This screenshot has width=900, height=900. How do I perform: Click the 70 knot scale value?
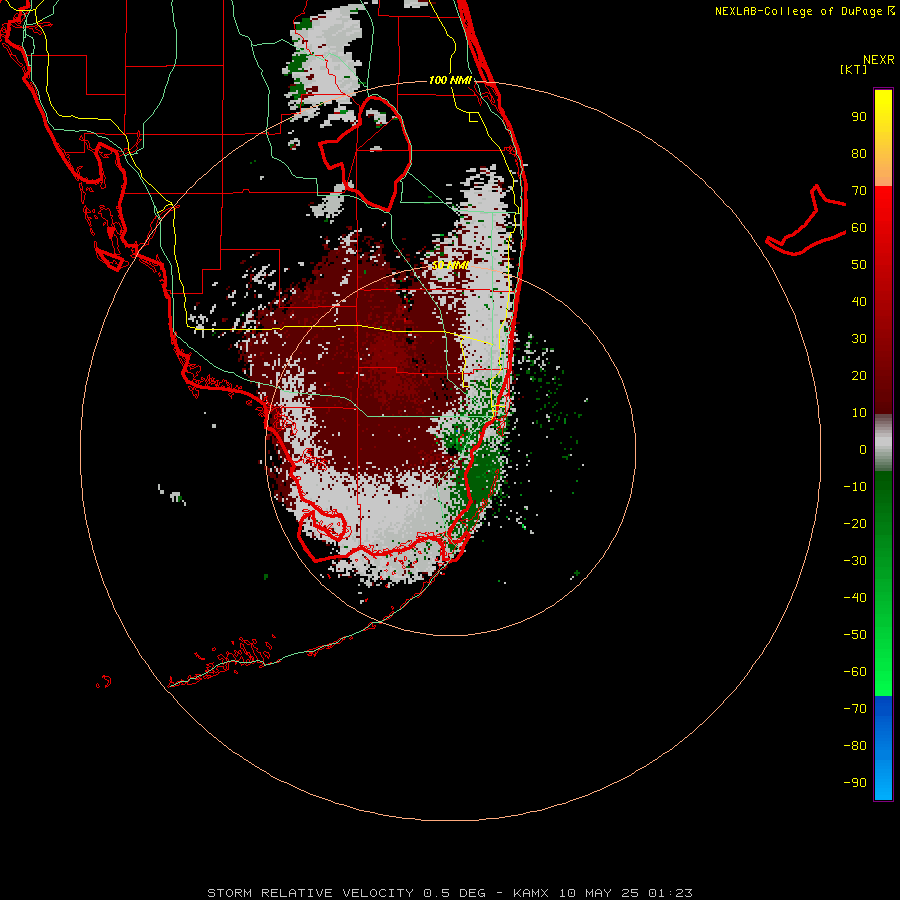(x=859, y=191)
